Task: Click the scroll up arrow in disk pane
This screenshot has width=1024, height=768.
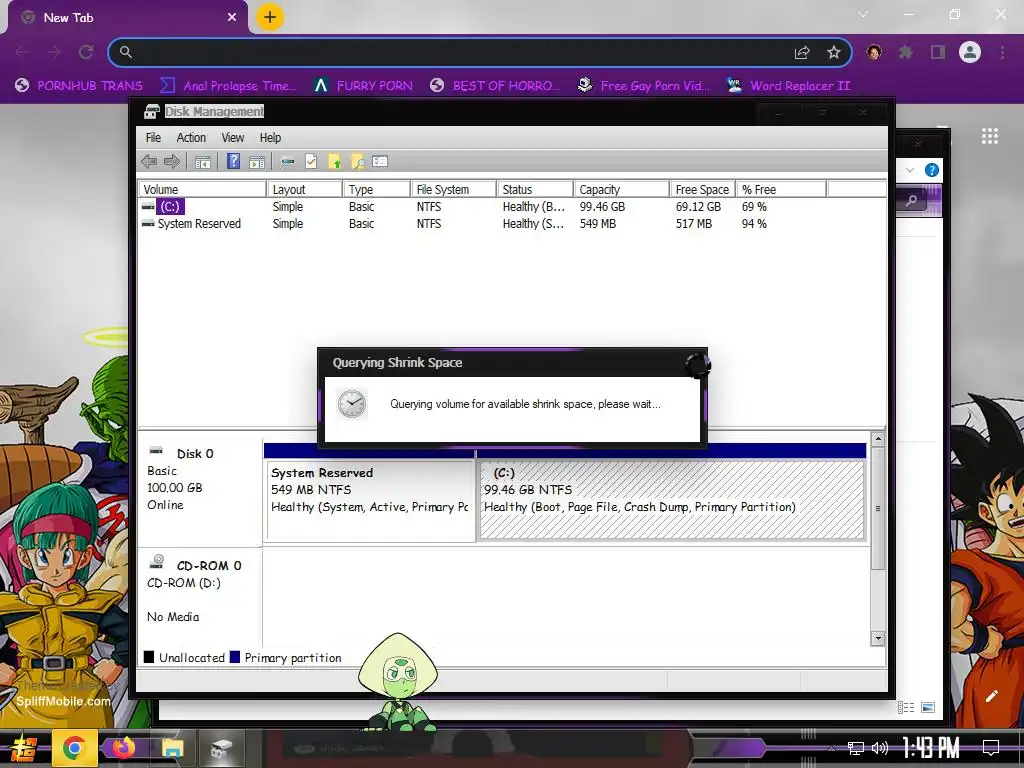Action: pos(878,440)
